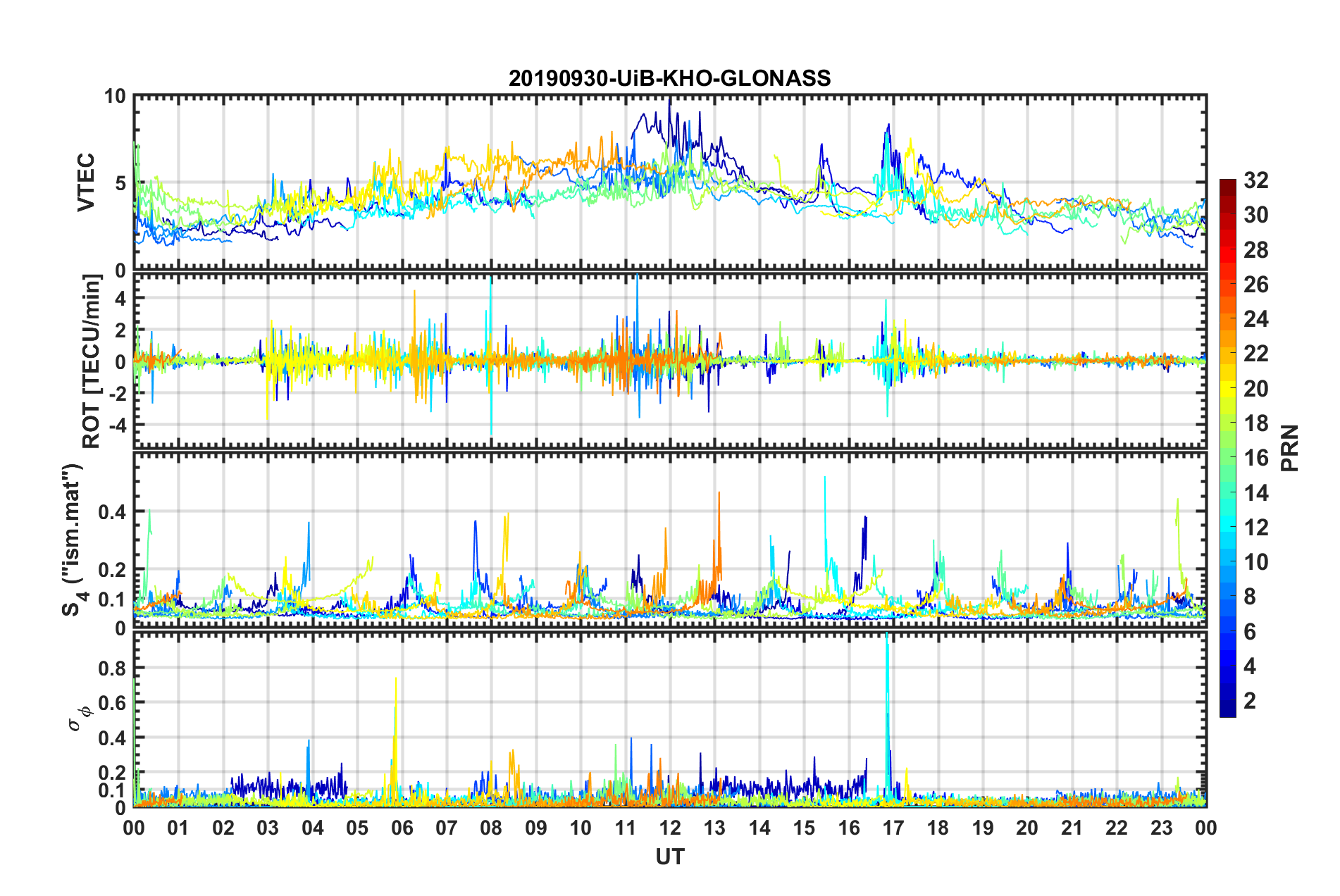Image resolution: width=1340 pixels, height=896 pixels.
Task: Click the plot title "20190930-UiB-KHO-GLONASS"
Action: click(669, 77)
